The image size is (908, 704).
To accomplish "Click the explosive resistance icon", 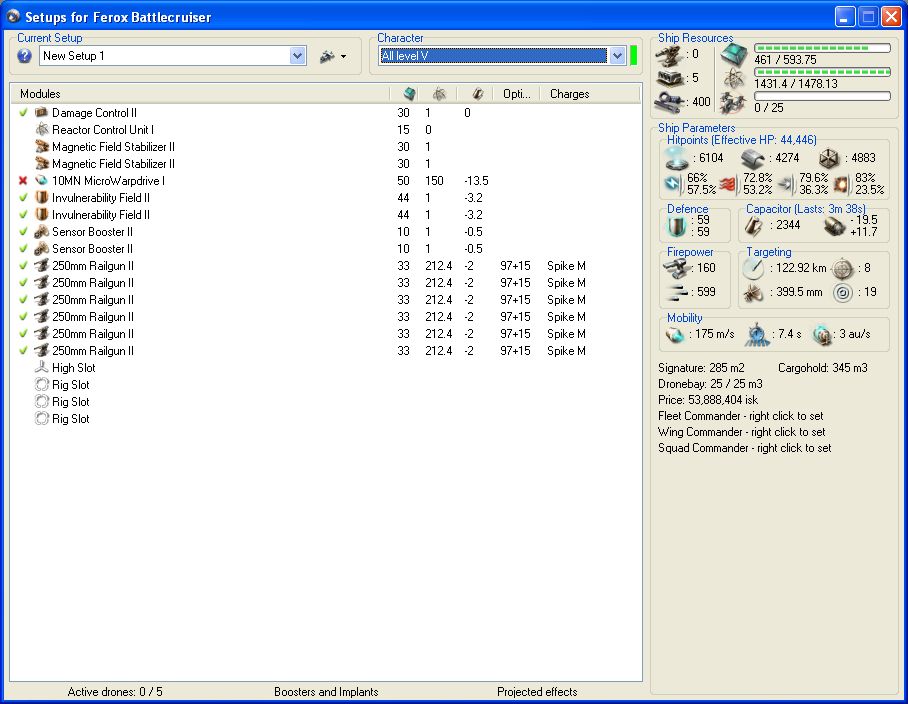I will point(841,185).
